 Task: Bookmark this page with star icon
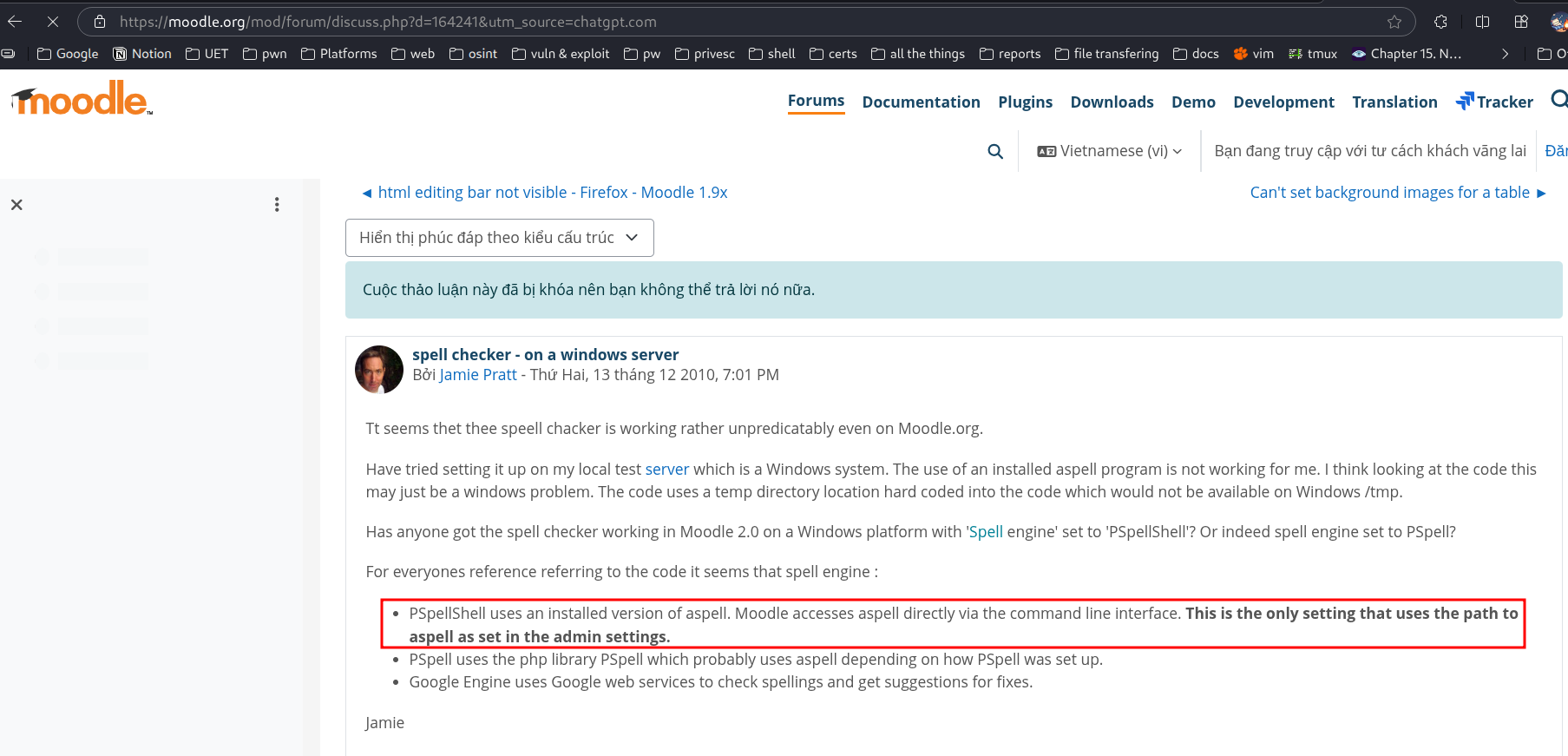(1394, 22)
